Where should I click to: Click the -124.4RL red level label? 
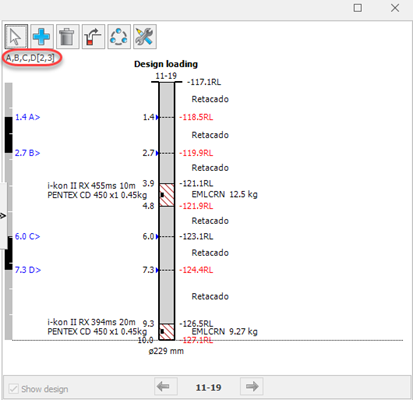[x=196, y=270]
